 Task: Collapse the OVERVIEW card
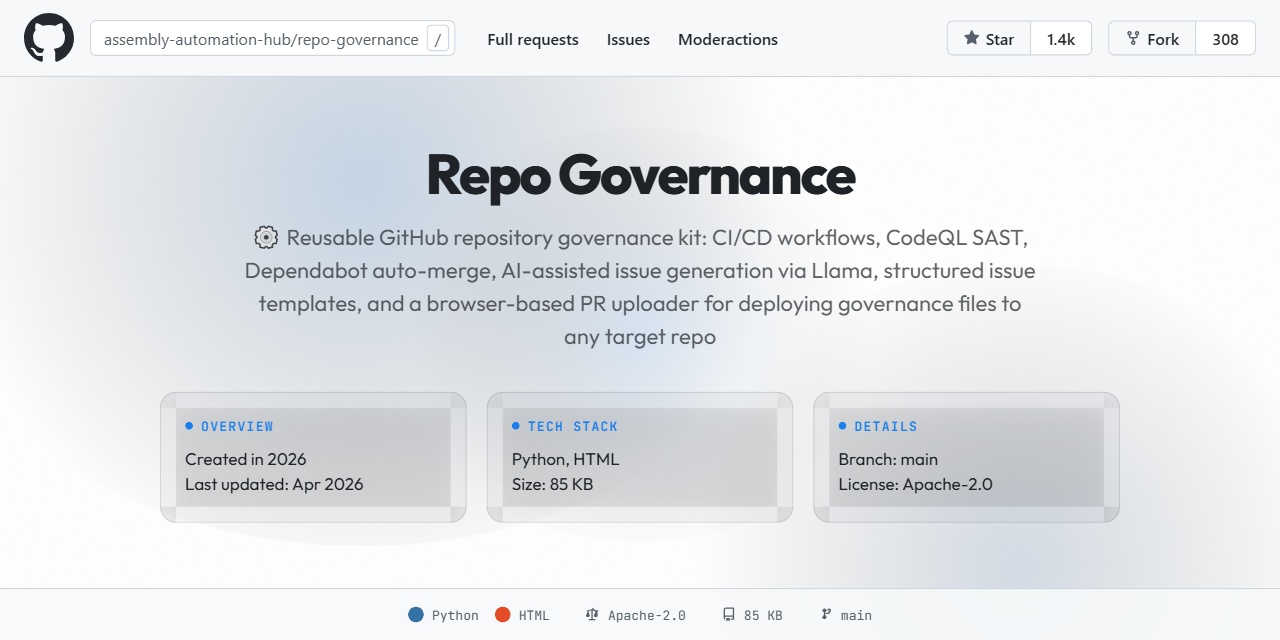tap(313, 456)
